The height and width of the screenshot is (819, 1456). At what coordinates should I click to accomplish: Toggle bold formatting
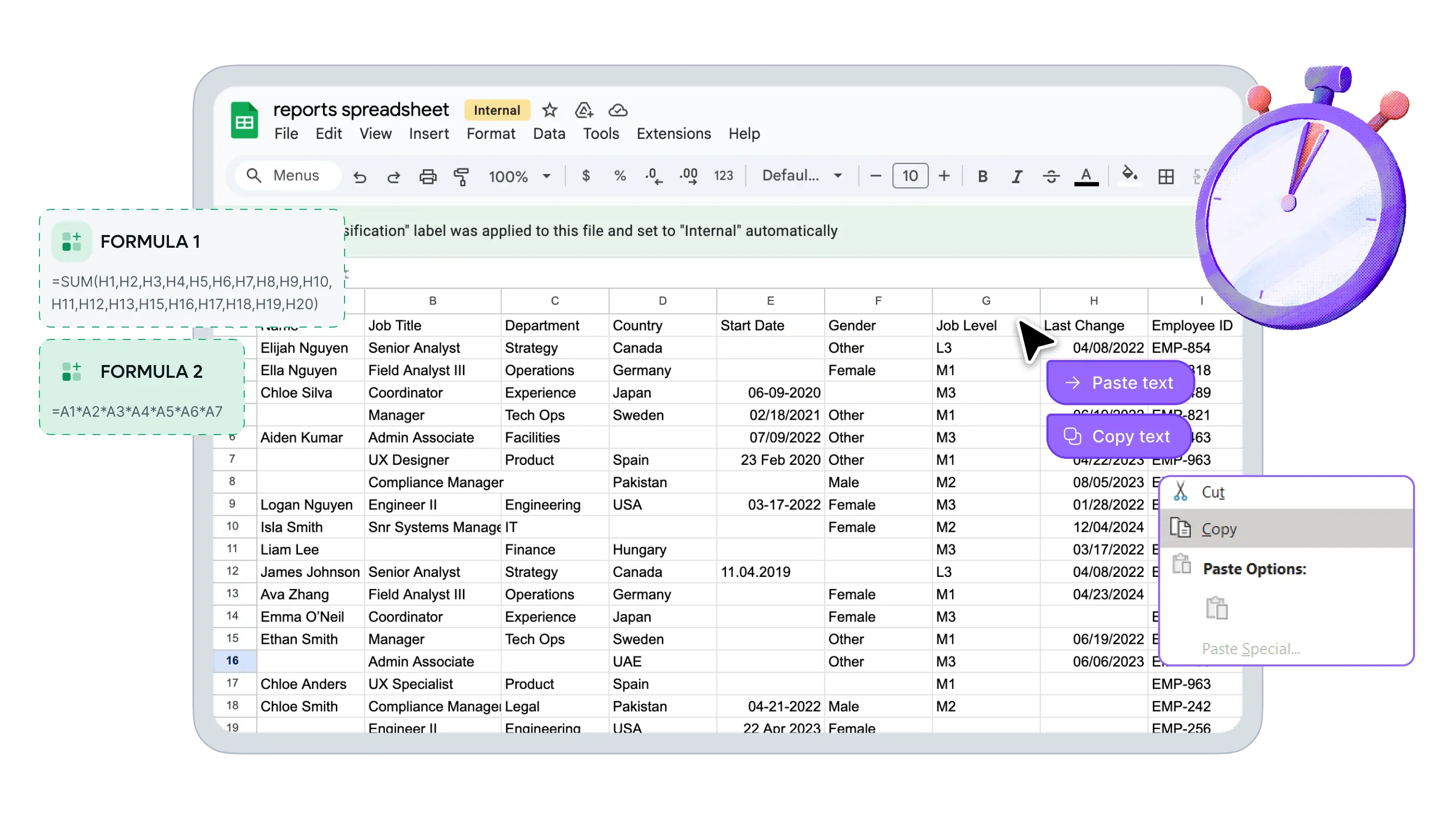pos(982,177)
